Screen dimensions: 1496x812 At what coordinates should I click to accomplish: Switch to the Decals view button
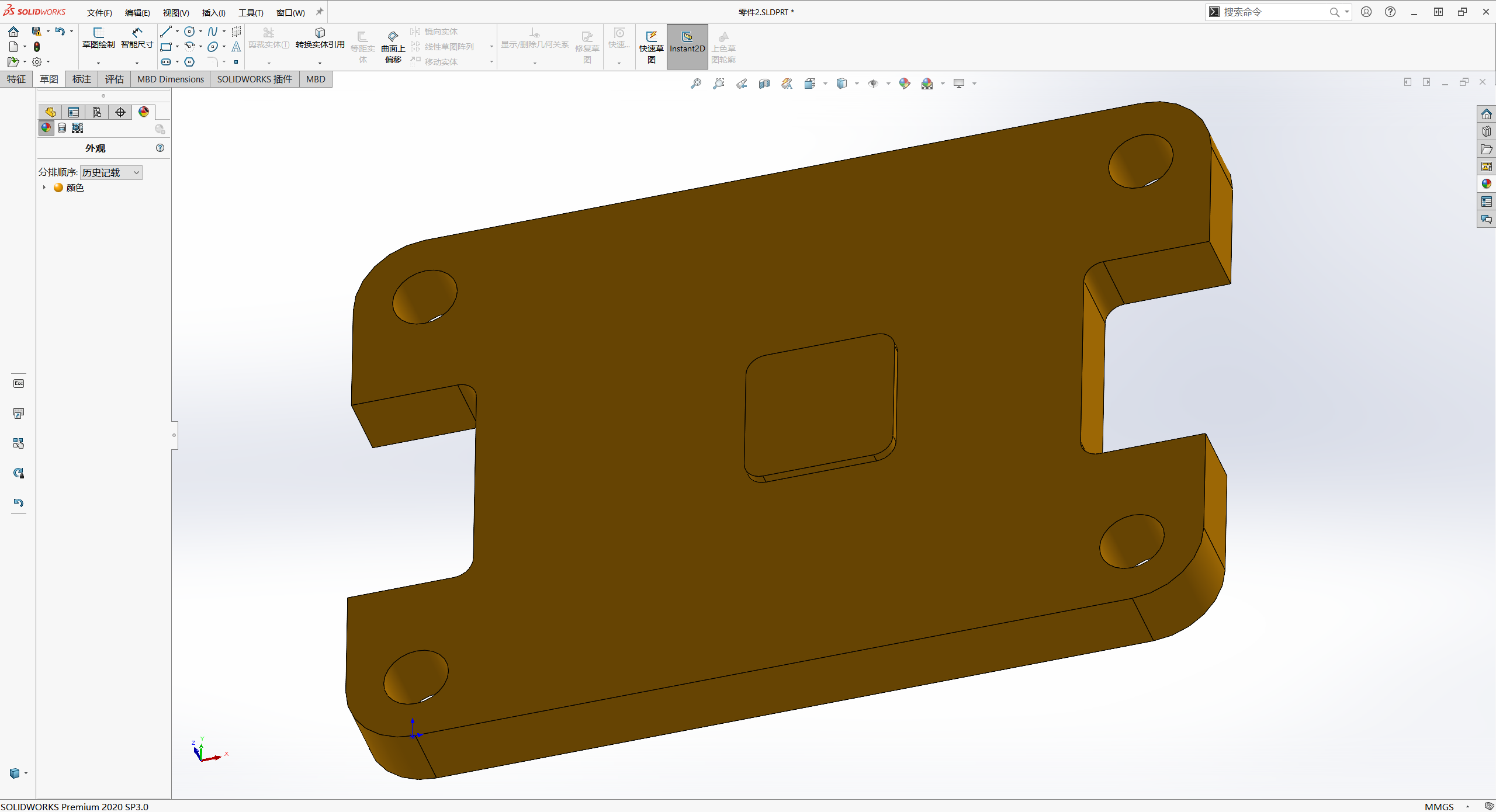point(62,128)
